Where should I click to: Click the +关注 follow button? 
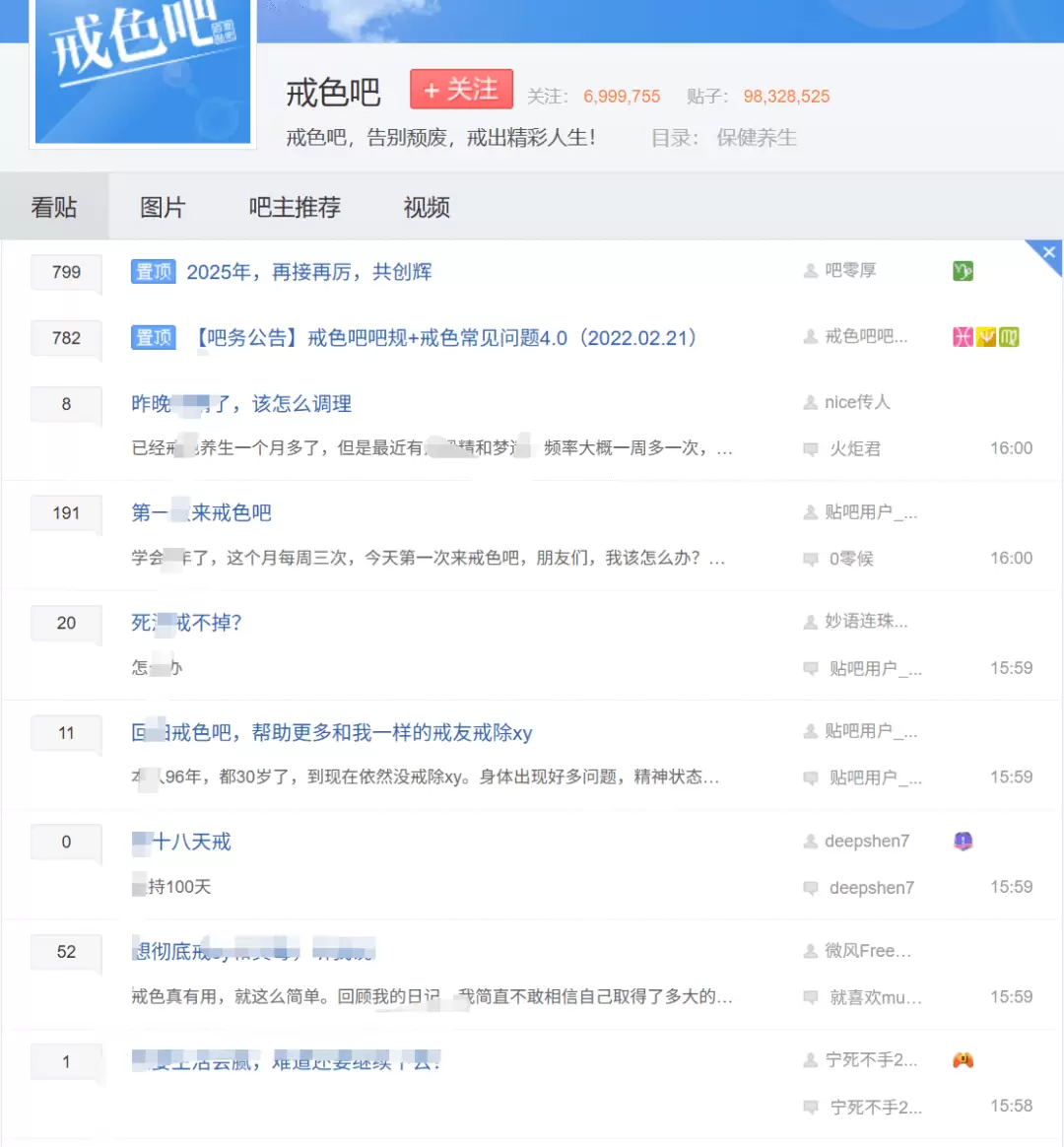[461, 88]
